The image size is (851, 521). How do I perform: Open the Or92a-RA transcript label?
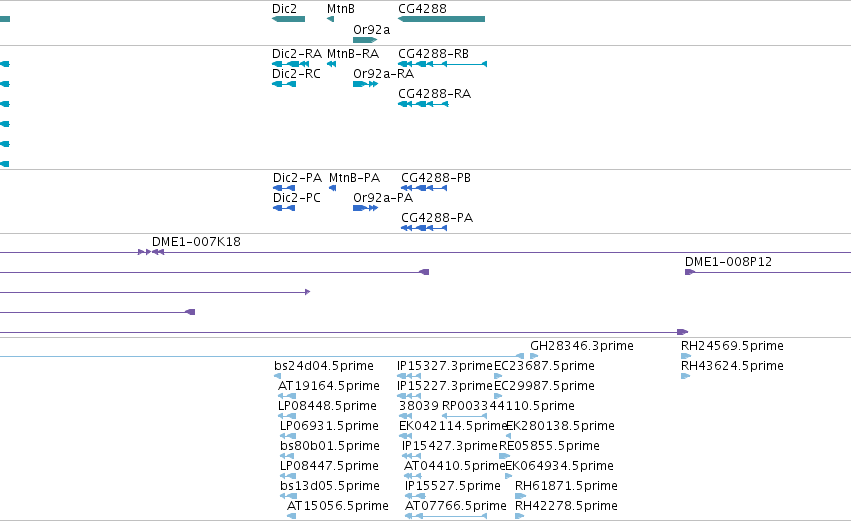click(383, 74)
